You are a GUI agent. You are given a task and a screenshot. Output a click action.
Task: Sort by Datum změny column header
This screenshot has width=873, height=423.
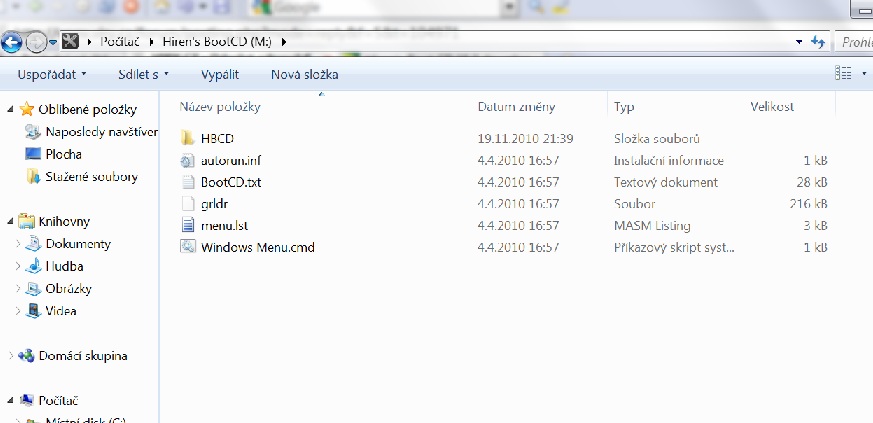coord(516,106)
